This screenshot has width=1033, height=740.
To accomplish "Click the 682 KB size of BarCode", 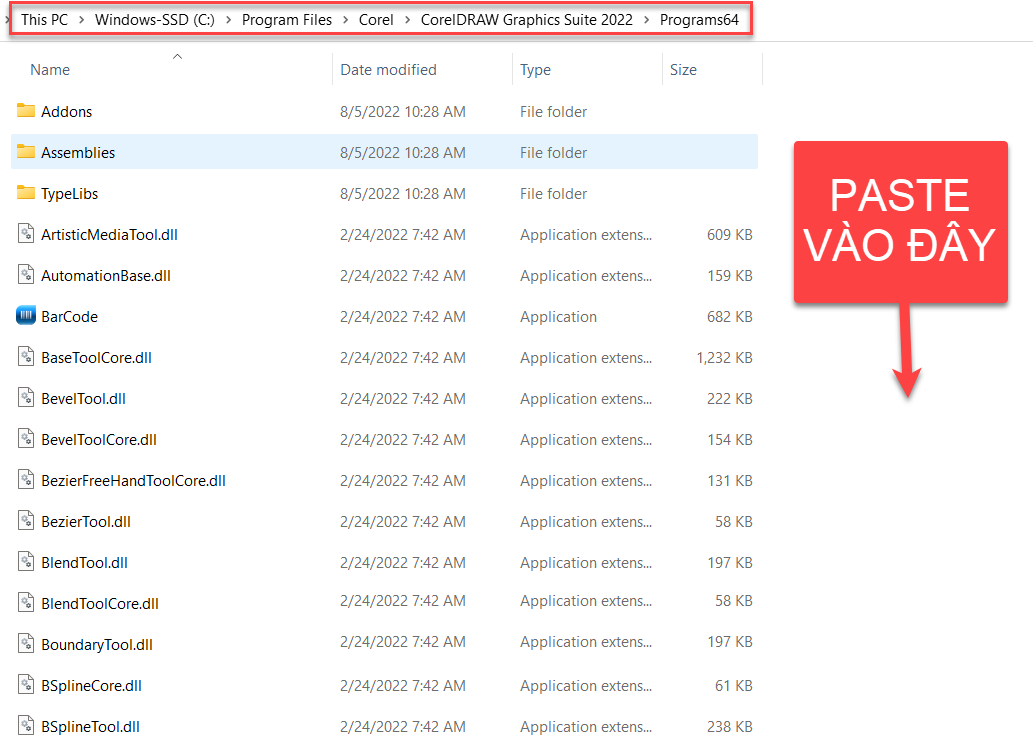I will point(729,316).
